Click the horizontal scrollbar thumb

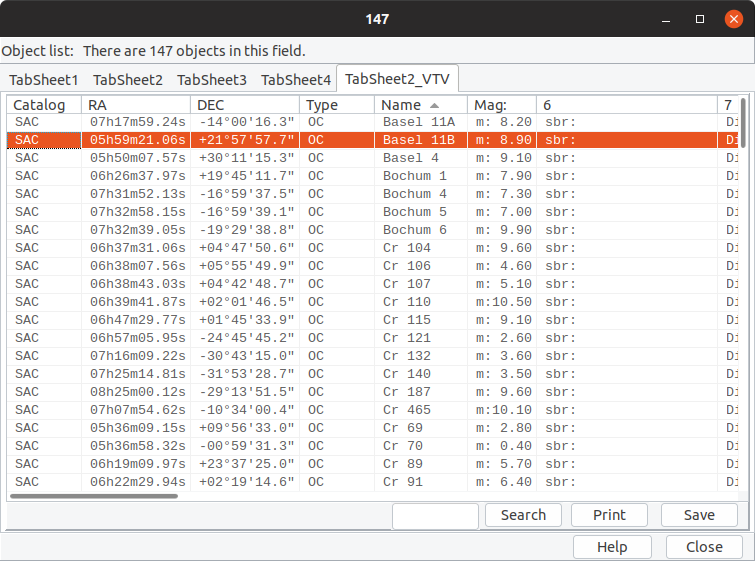tap(94, 496)
